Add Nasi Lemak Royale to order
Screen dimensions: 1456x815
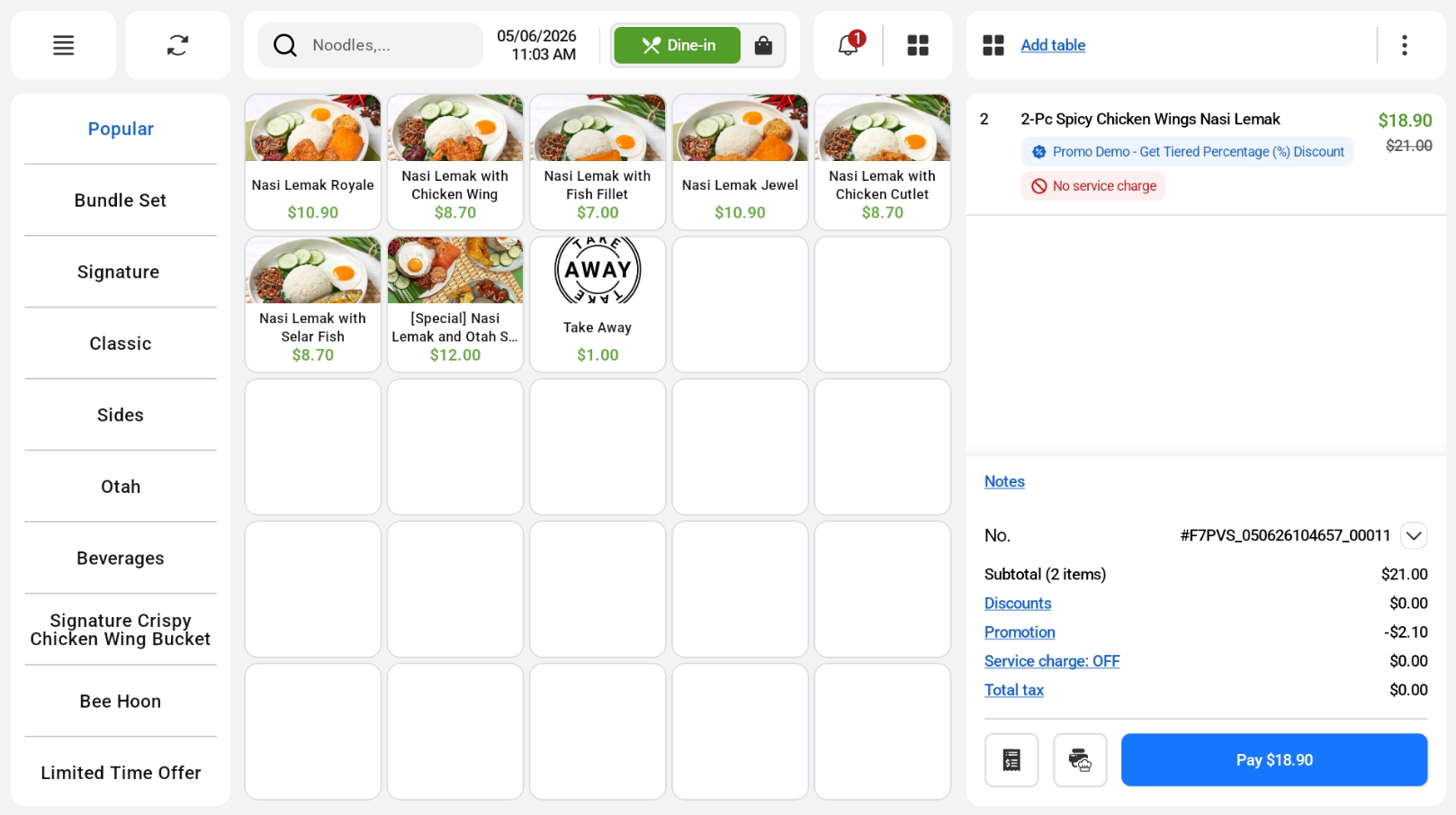[x=313, y=162]
